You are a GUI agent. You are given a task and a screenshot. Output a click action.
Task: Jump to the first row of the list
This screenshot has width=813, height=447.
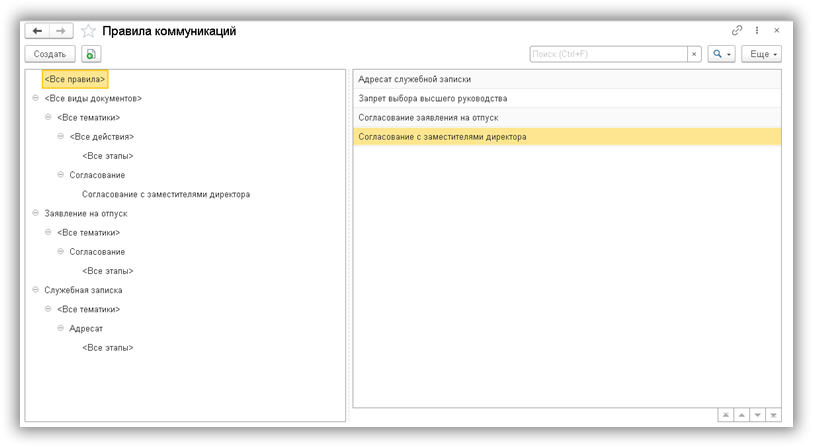(x=726, y=415)
